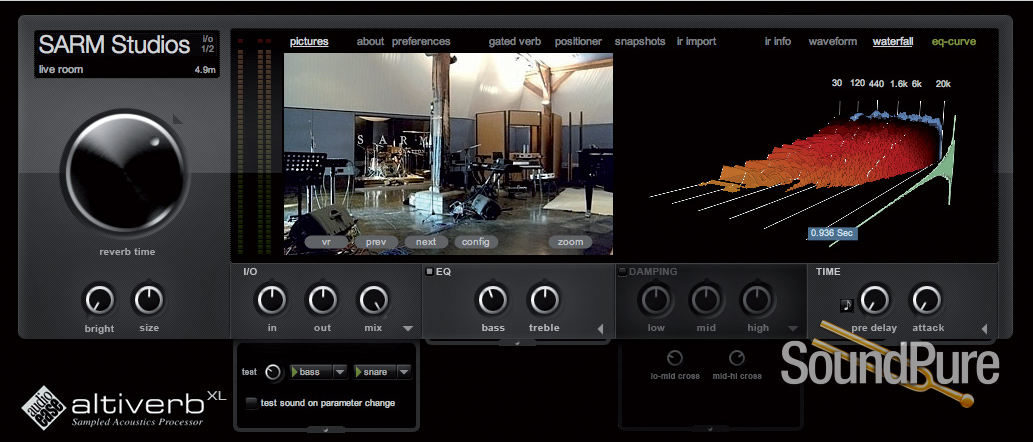Toggle the EQ section on

429,271
